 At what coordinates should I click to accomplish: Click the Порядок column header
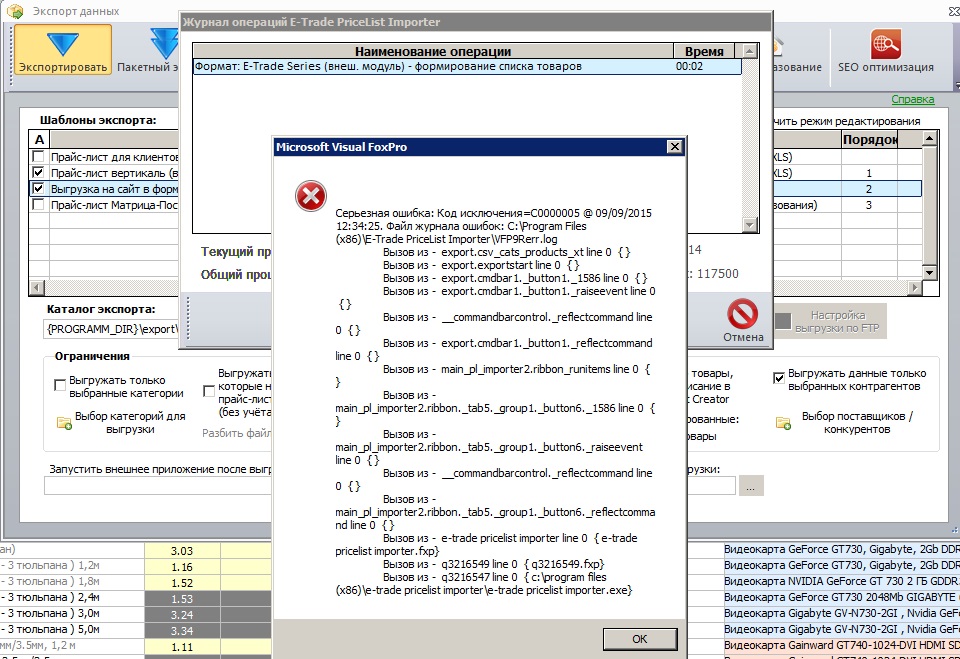click(869, 139)
